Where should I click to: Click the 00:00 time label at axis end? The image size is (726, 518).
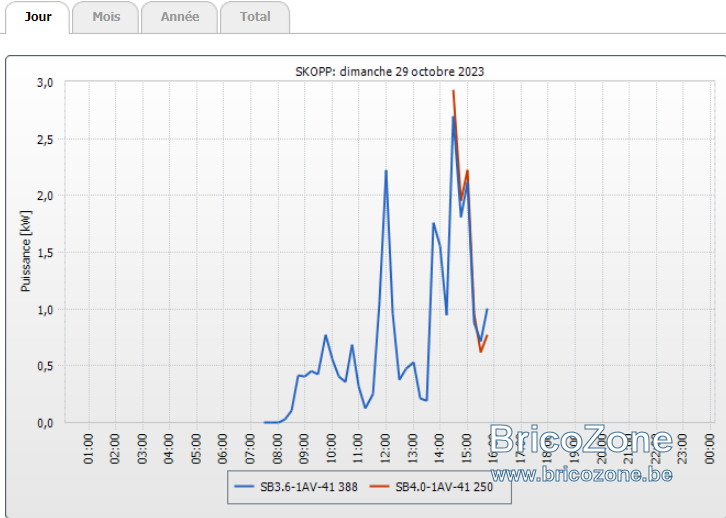[x=710, y=449]
